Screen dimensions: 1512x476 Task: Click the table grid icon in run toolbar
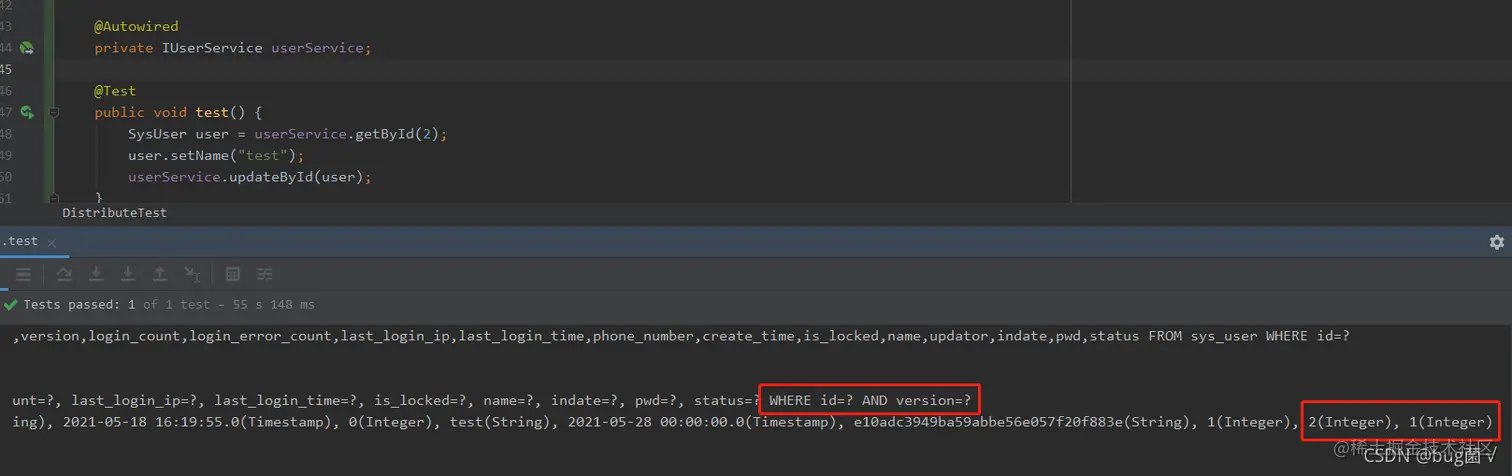coord(233,274)
